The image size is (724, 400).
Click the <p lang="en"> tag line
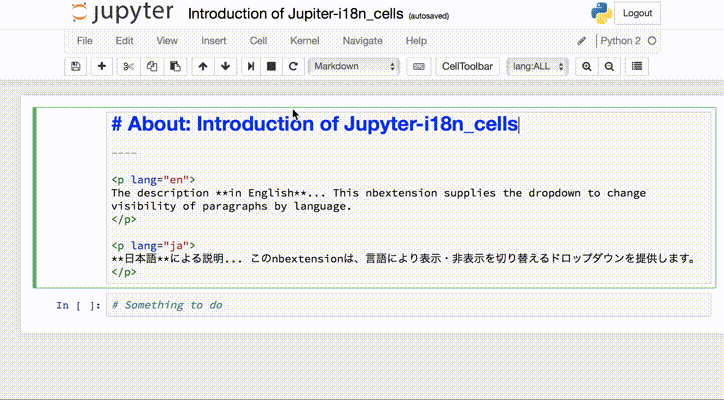point(153,180)
